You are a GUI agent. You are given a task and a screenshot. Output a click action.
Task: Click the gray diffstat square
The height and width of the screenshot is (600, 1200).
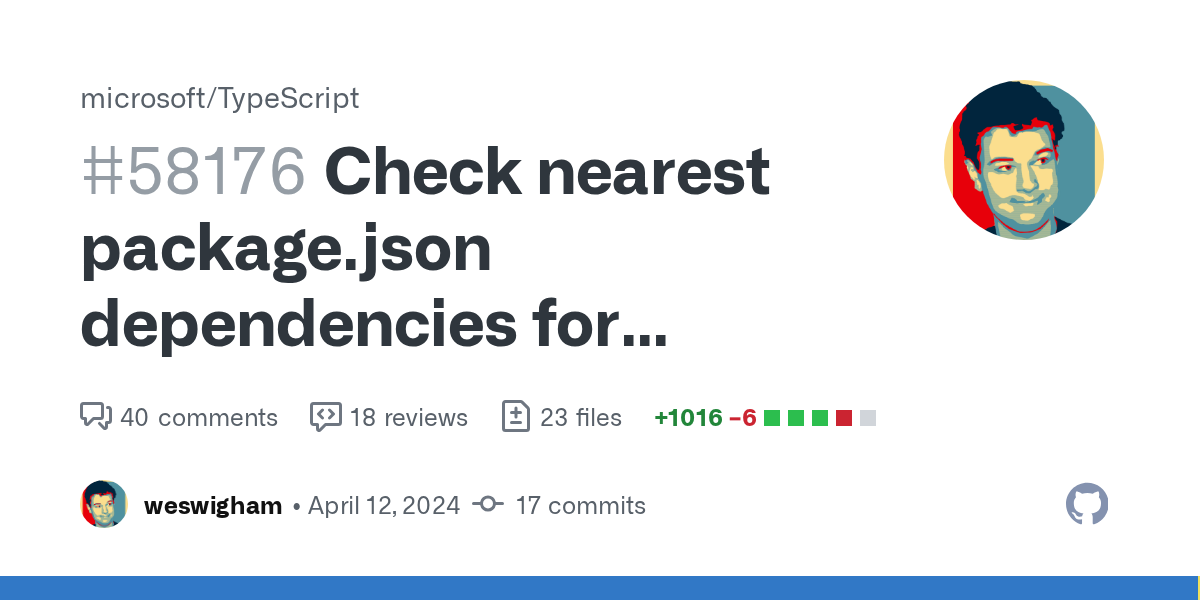[x=868, y=417]
